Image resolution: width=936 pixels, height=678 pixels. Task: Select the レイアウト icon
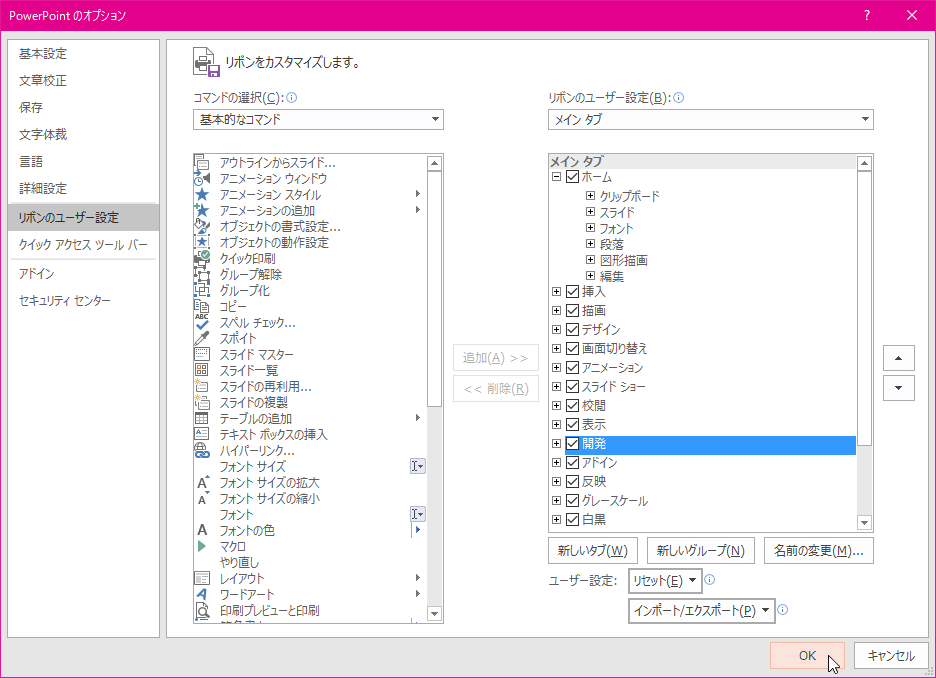(x=202, y=578)
